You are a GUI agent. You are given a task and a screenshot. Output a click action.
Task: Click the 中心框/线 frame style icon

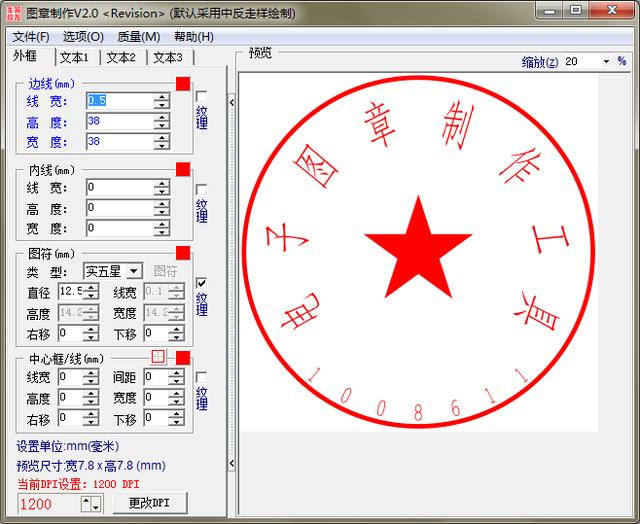[158, 357]
